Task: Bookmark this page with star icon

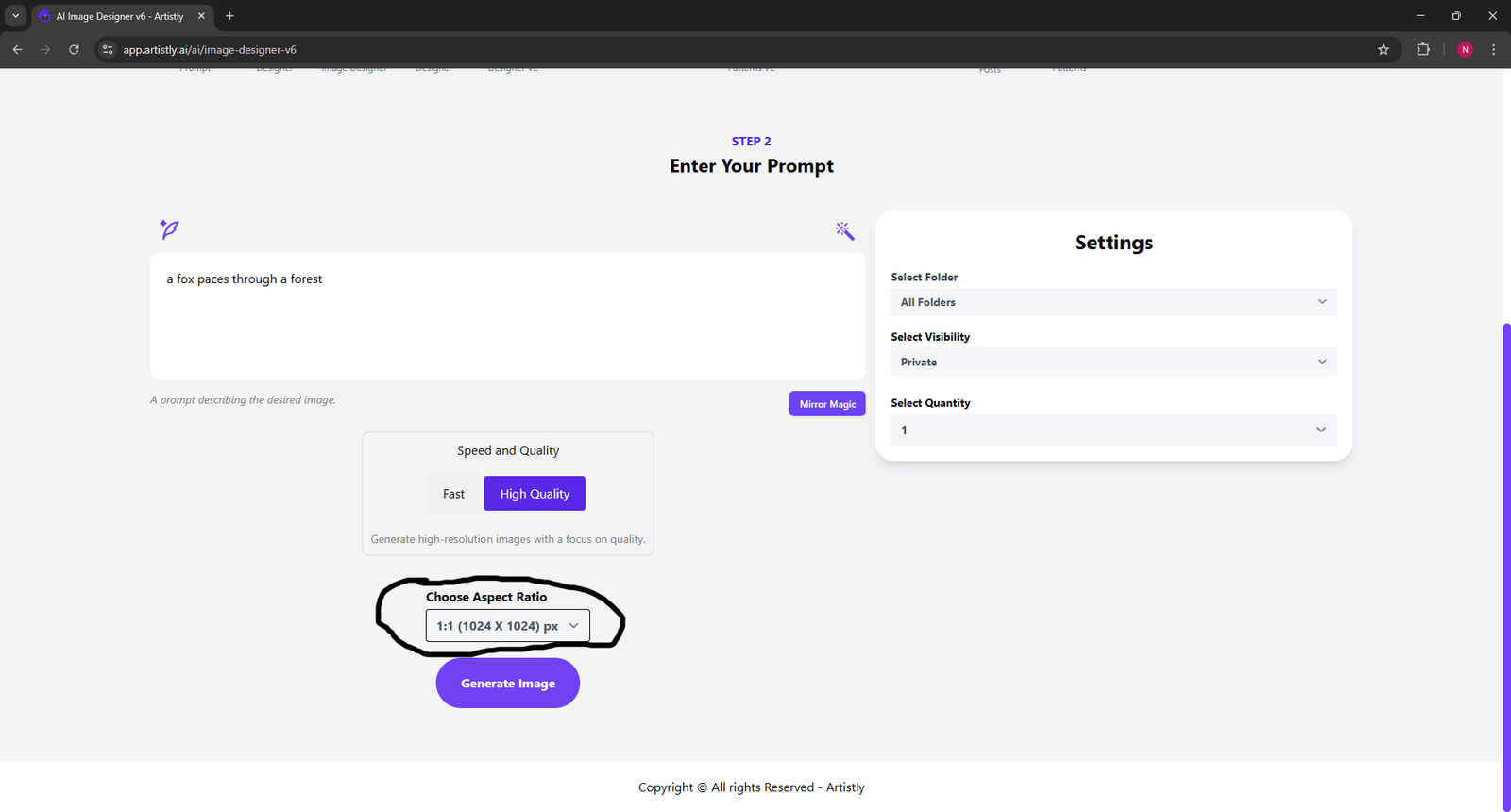Action: [x=1384, y=50]
